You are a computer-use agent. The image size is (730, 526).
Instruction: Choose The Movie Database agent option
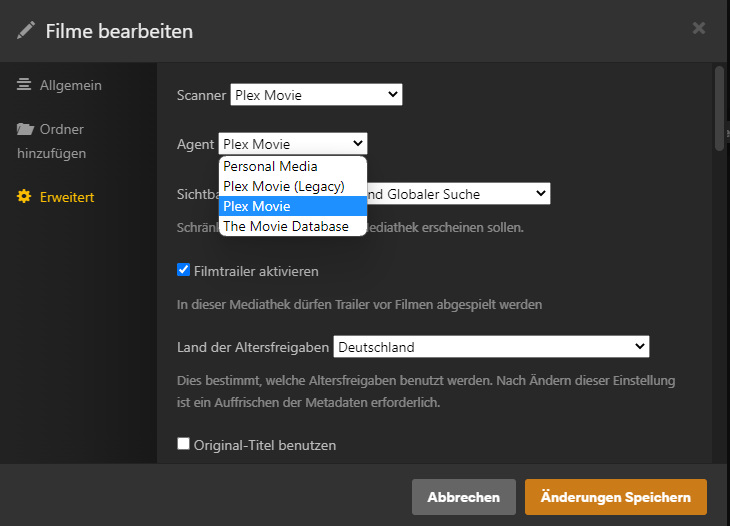[x=293, y=226]
